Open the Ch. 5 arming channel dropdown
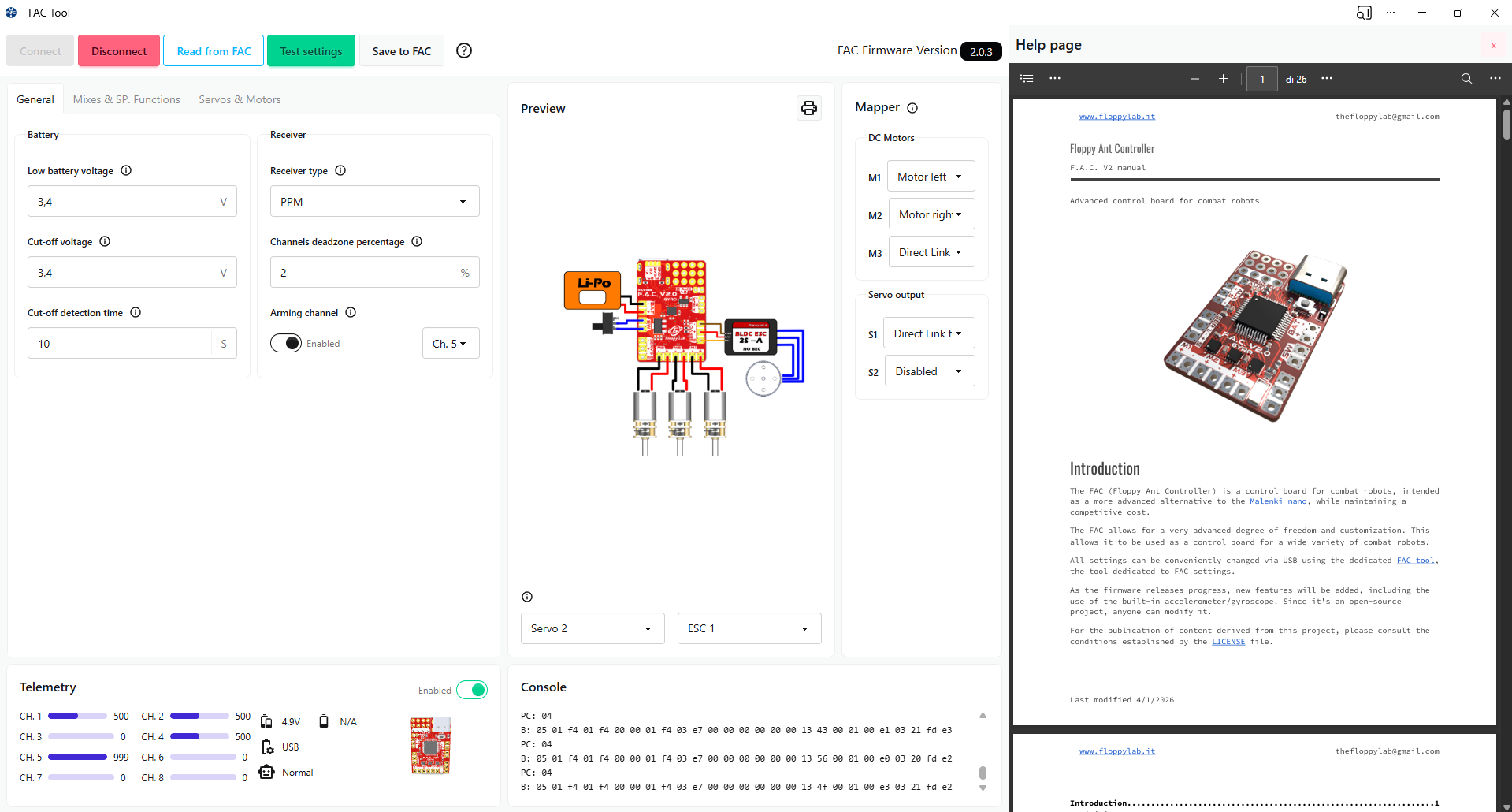The width and height of the screenshot is (1512, 812). (450, 344)
